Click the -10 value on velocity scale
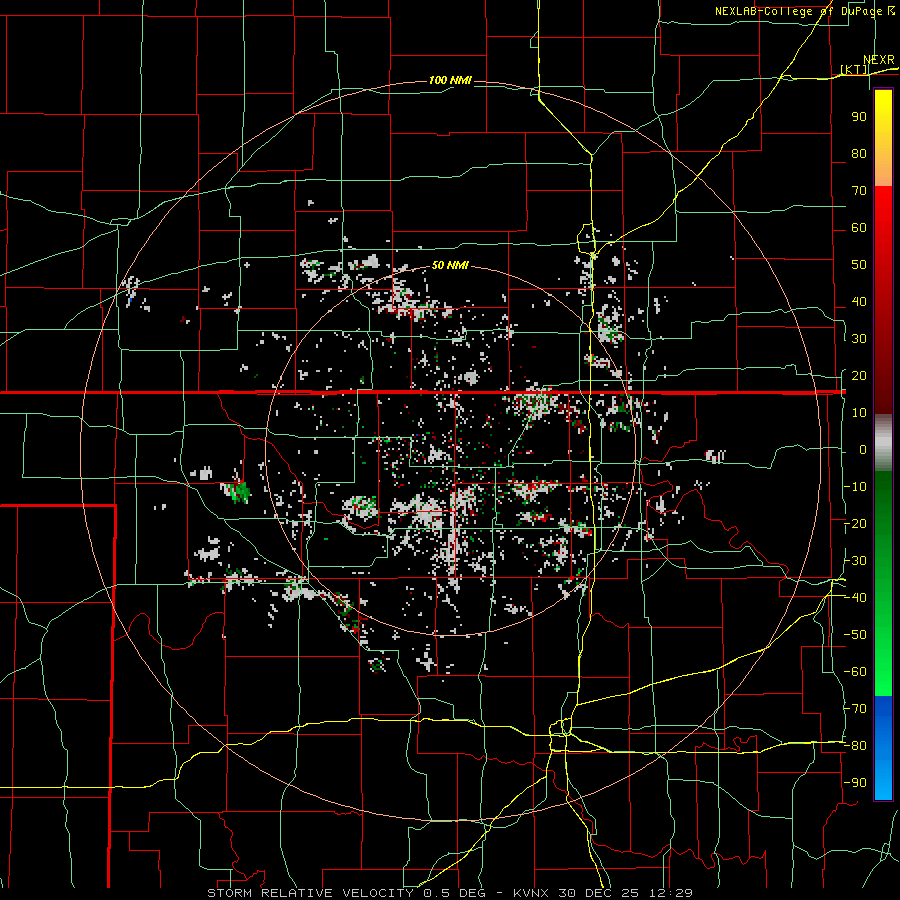Image resolution: width=900 pixels, height=900 pixels. coord(855,487)
